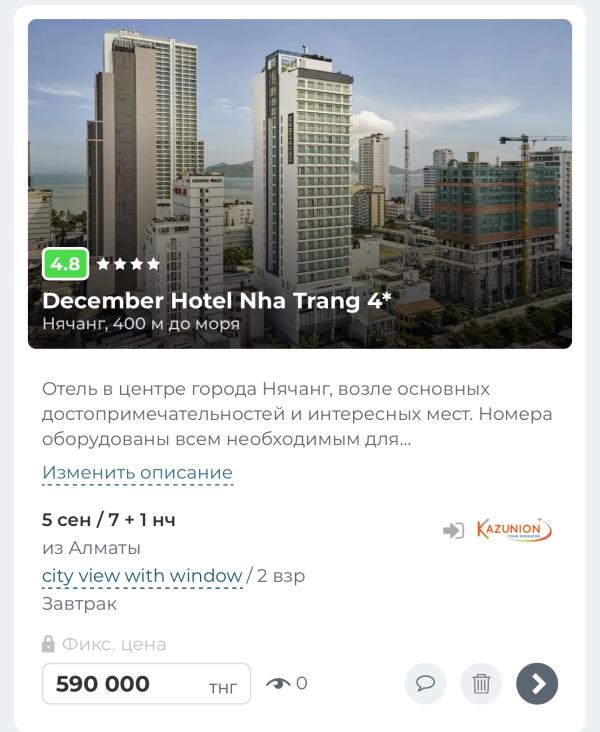This screenshot has height=732, width=600.
Task: Delete the tour with the trash icon
Action: click(481, 683)
